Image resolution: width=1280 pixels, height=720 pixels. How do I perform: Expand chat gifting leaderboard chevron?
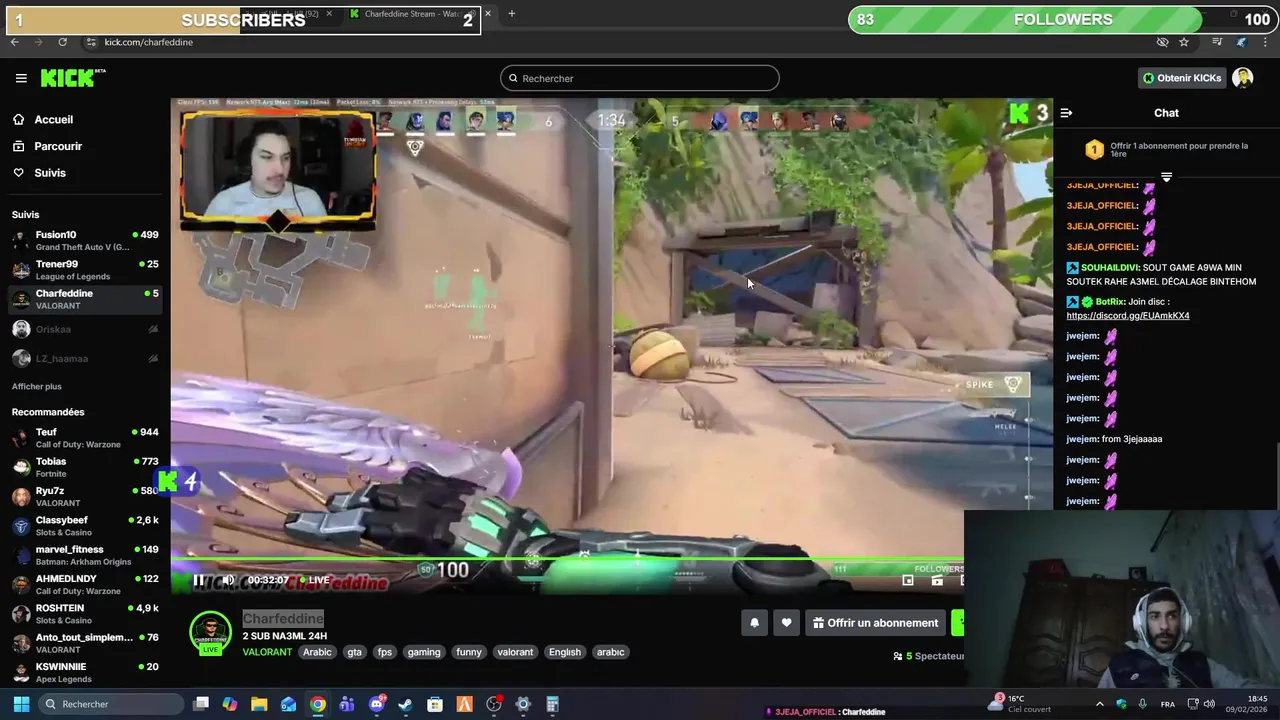[1166, 177]
